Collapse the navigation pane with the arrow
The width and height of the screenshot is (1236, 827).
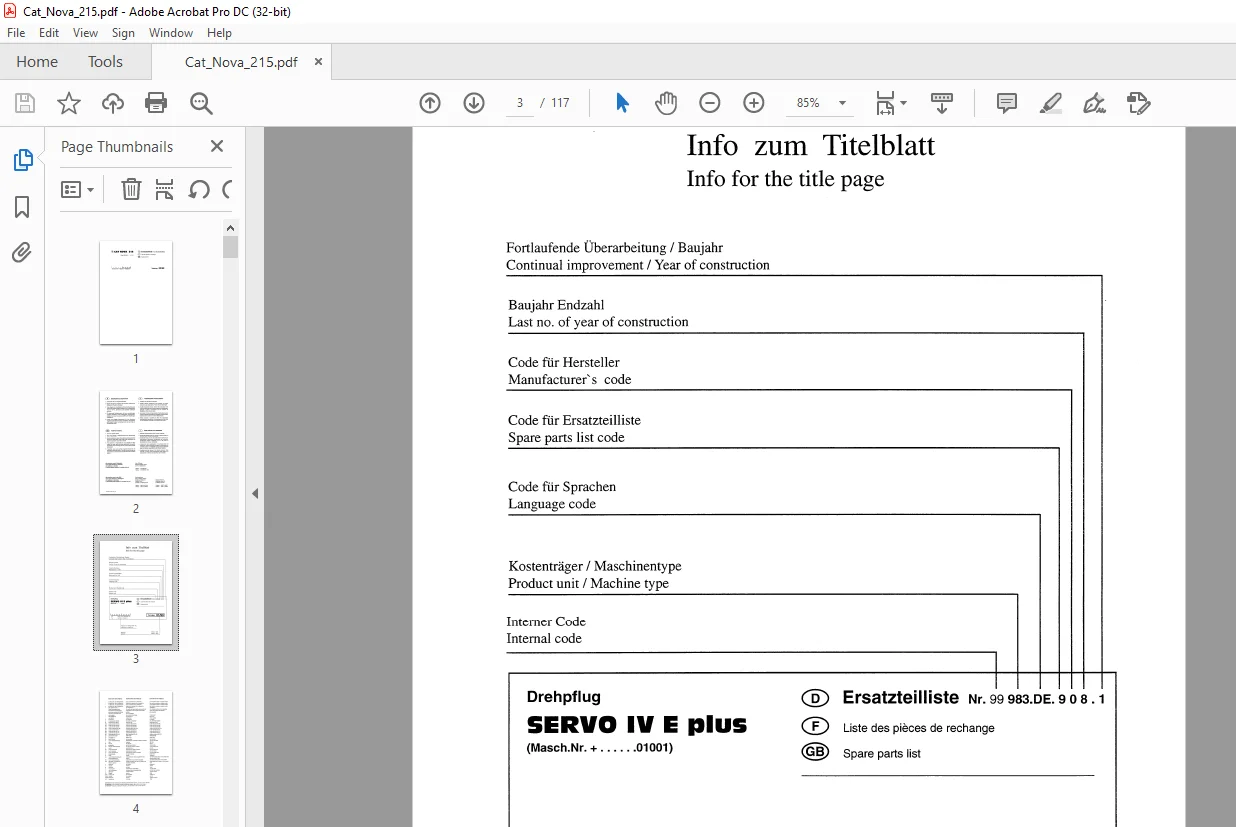coord(255,493)
